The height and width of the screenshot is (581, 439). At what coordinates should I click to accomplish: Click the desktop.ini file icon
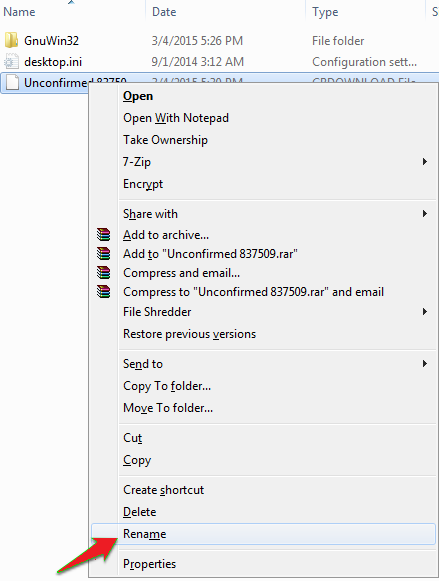tap(11, 62)
